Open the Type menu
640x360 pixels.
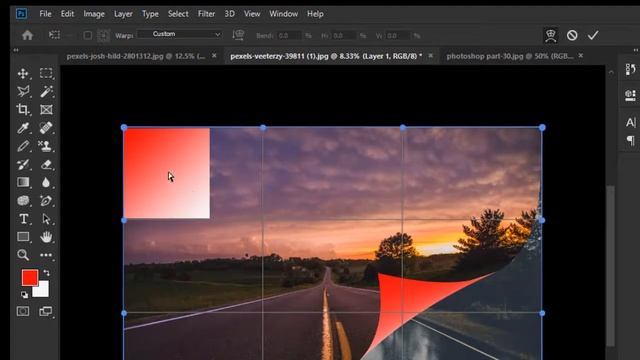(150, 14)
